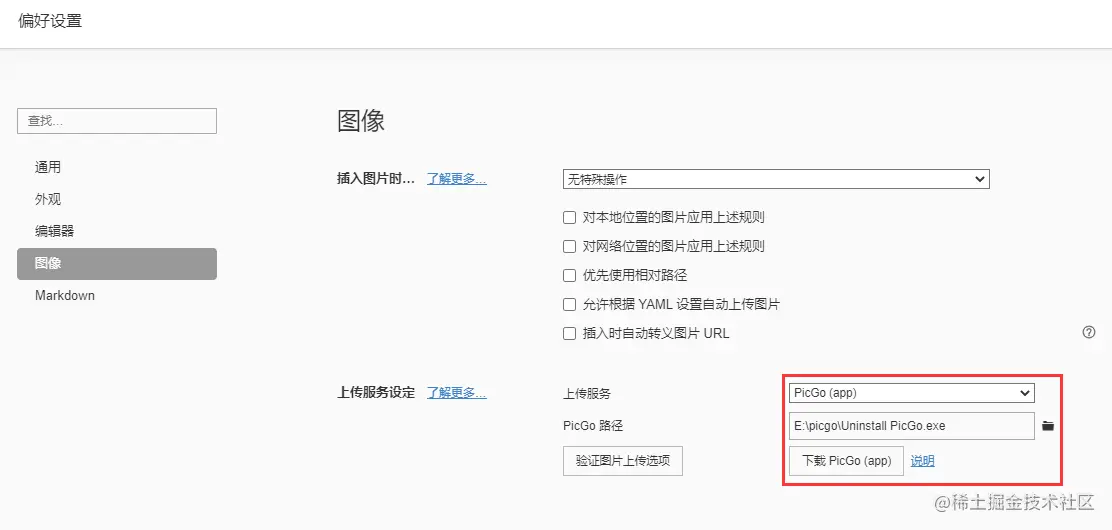
Task: Click the 图像 section heading
Action: click(361, 121)
